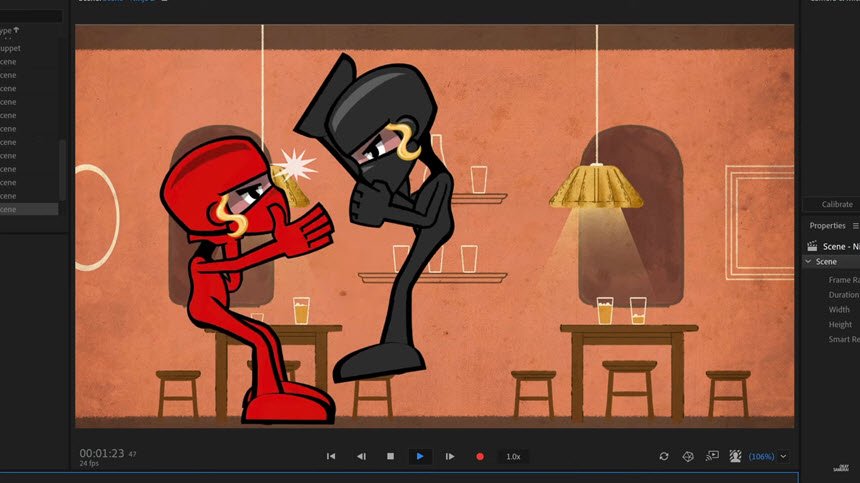Click the 00:01:23 timecode display
The height and width of the screenshot is (483, 860).
(x=102, y=453)
